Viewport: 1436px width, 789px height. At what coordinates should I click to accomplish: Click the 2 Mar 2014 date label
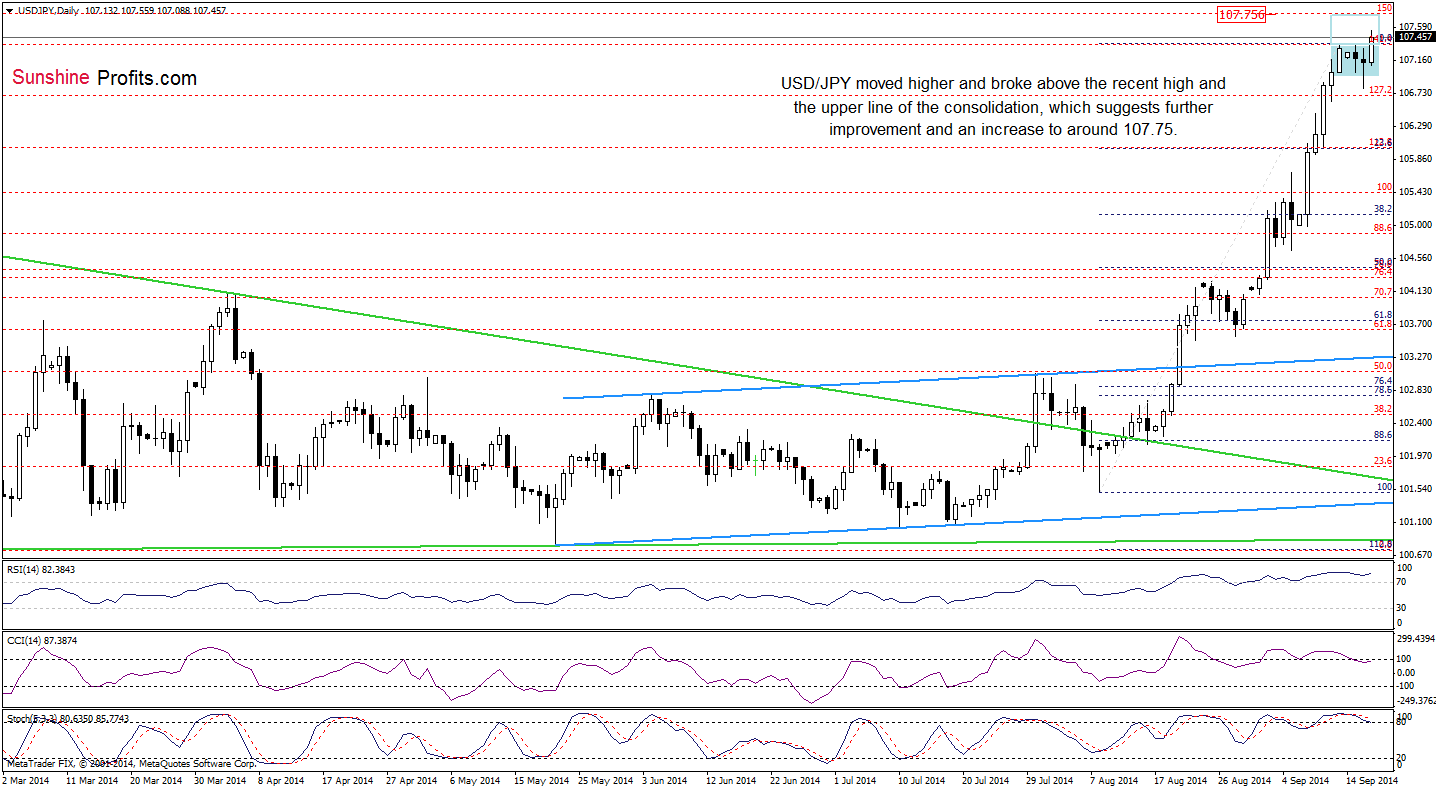click(x=28, y=779)
